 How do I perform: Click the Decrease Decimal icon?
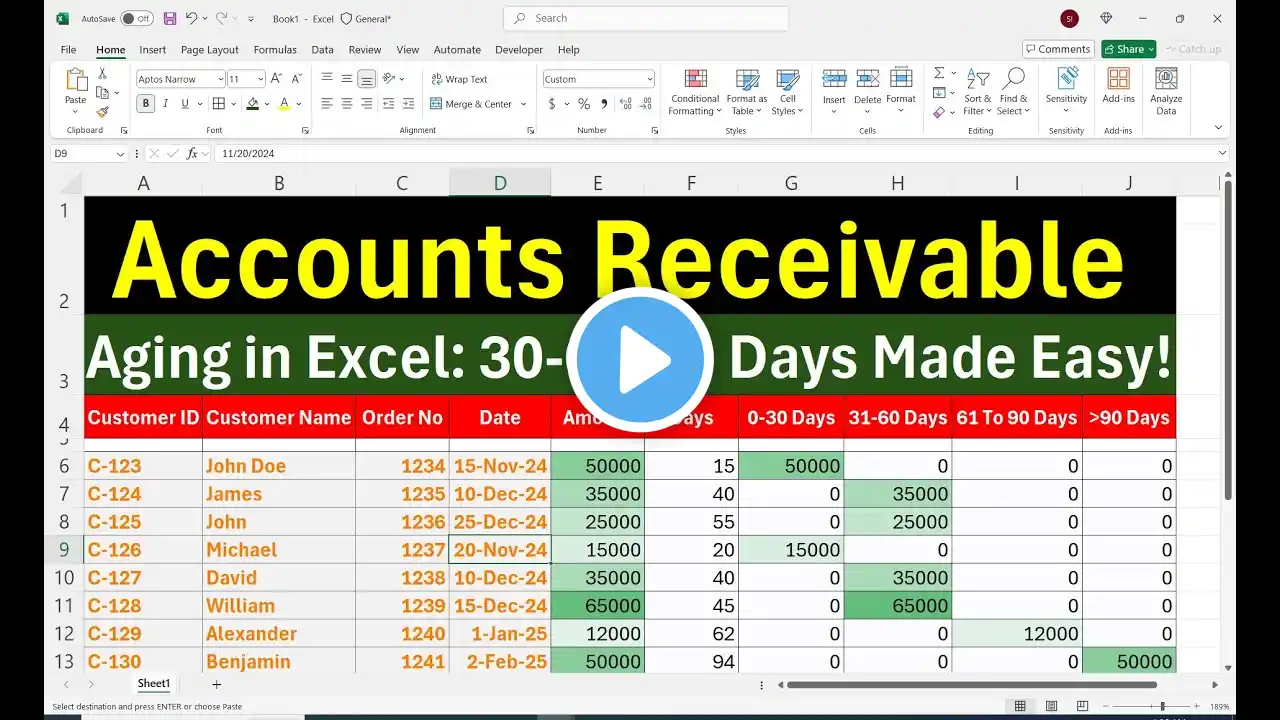[x=646, y=104]
